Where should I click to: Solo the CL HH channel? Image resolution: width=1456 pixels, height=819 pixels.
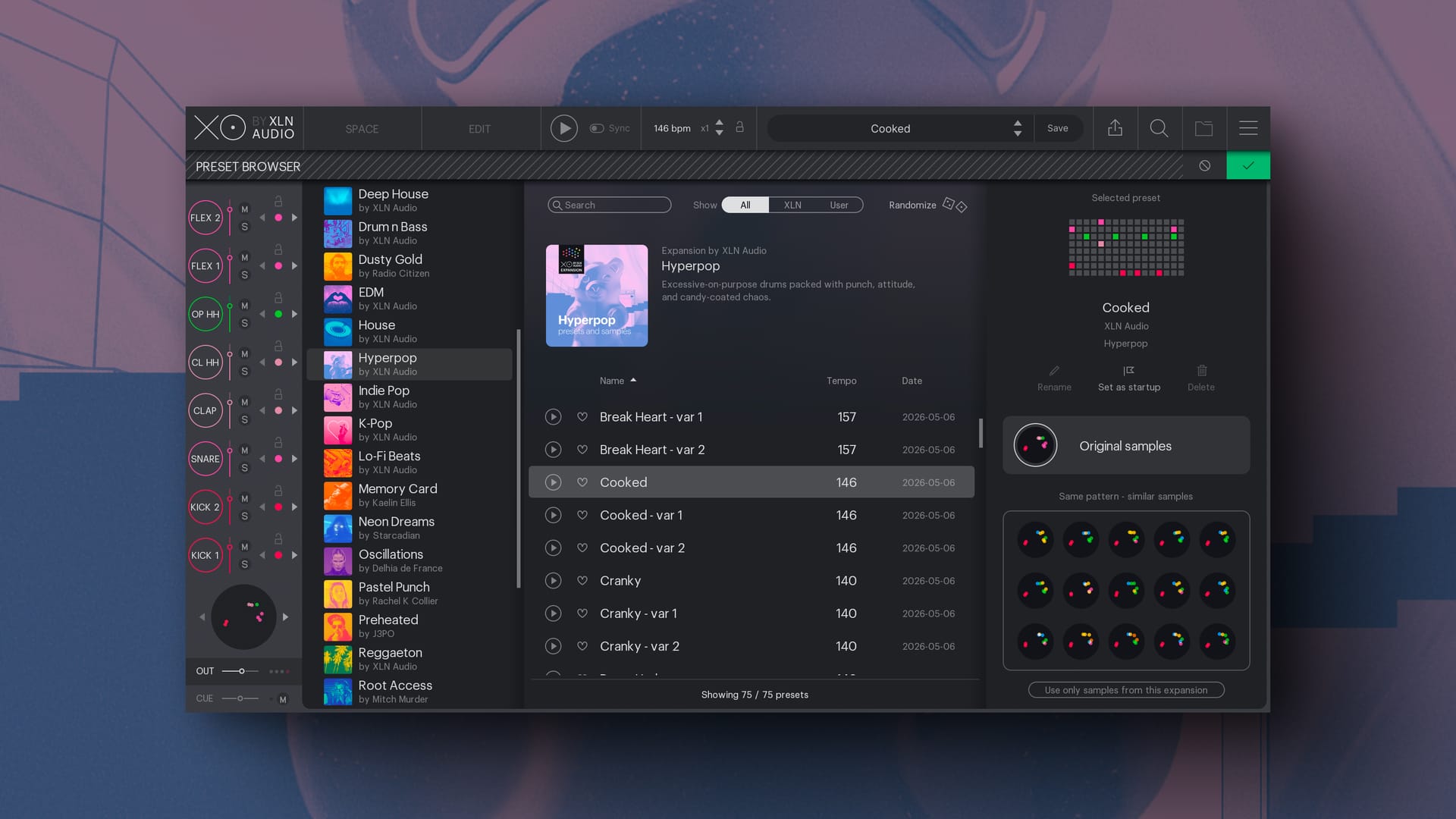(x=244, y=372)
